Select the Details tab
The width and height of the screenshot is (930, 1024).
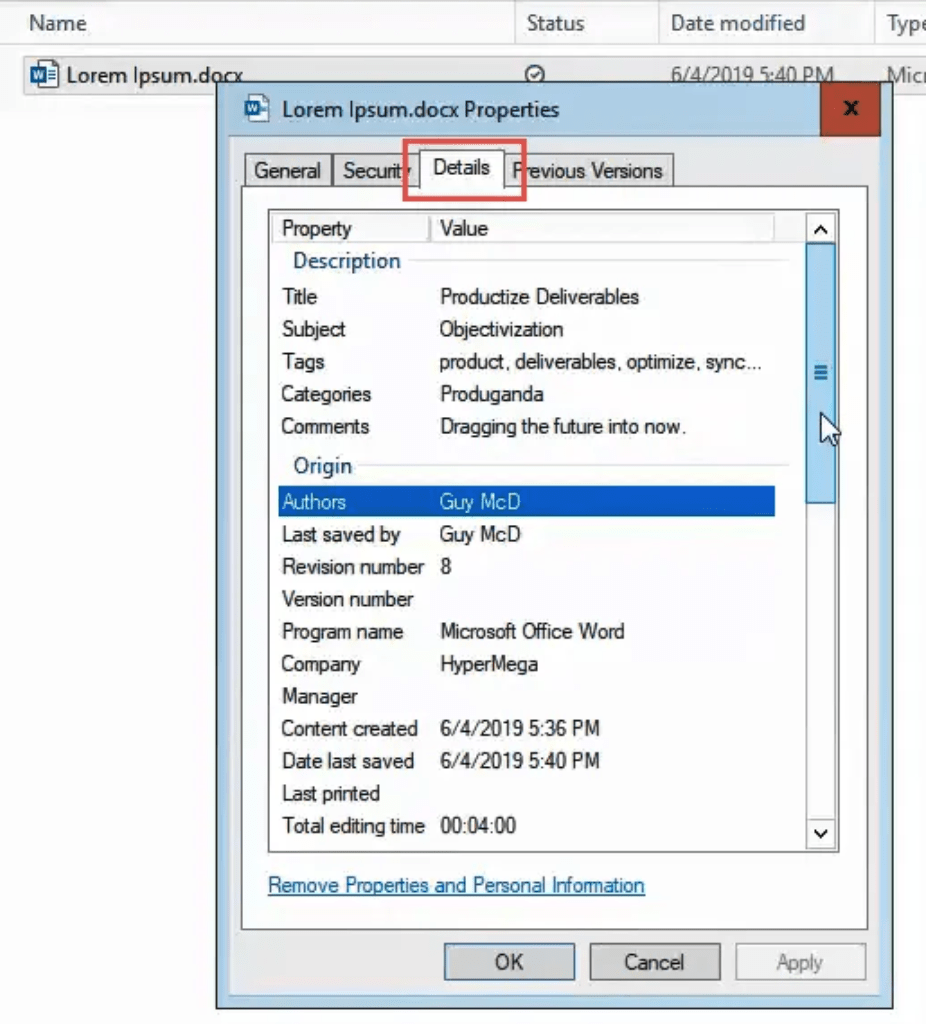click(x=462, y=168)
